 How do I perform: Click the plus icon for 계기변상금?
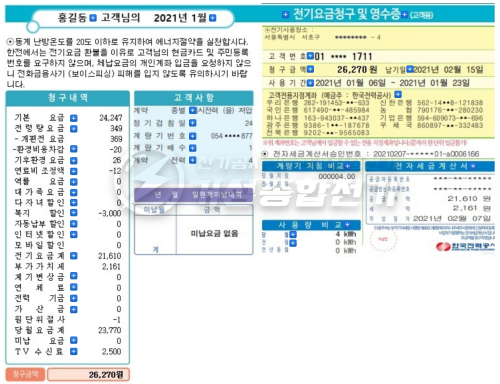[74, 277]
